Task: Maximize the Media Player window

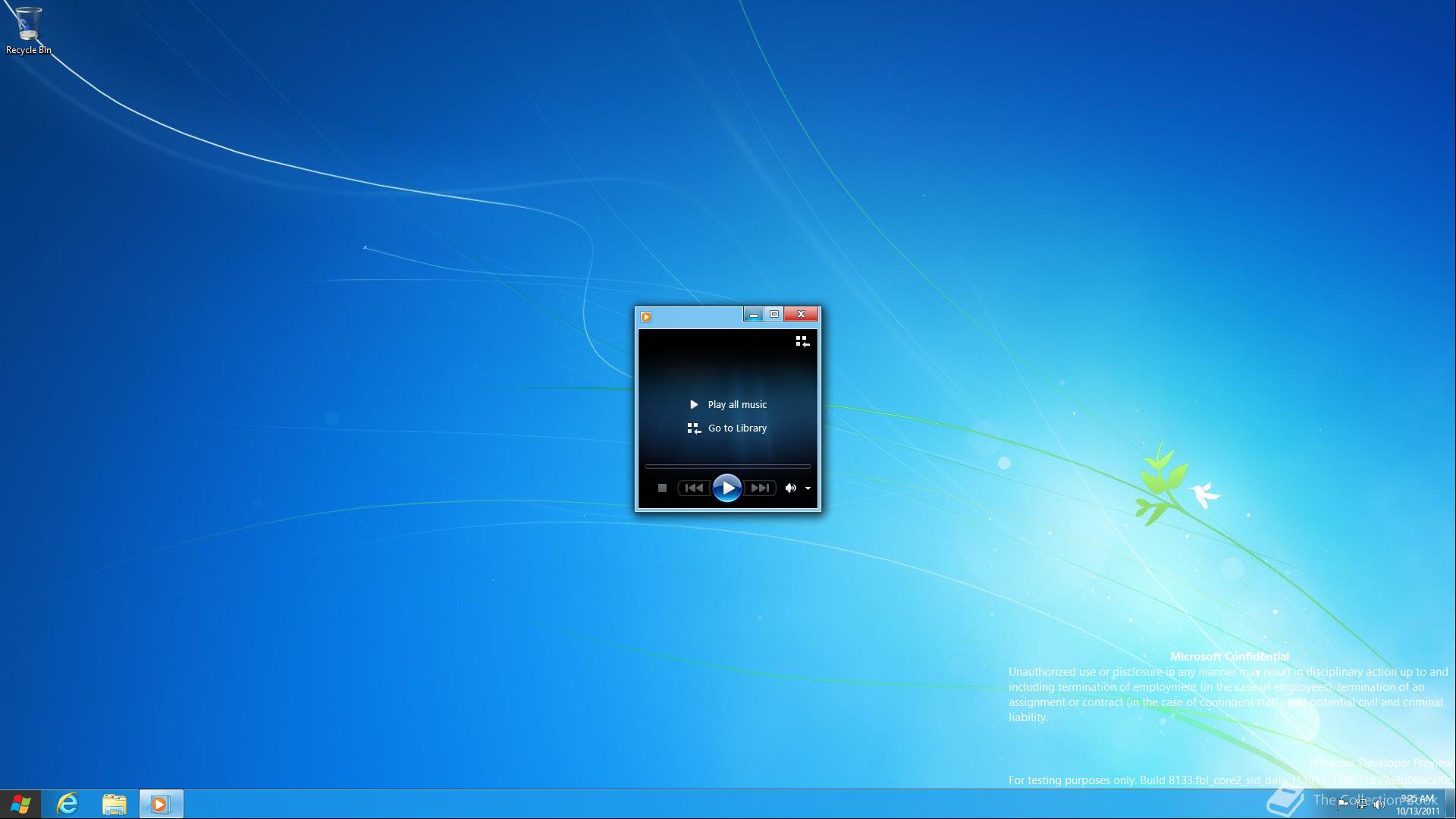Action: 773,314
